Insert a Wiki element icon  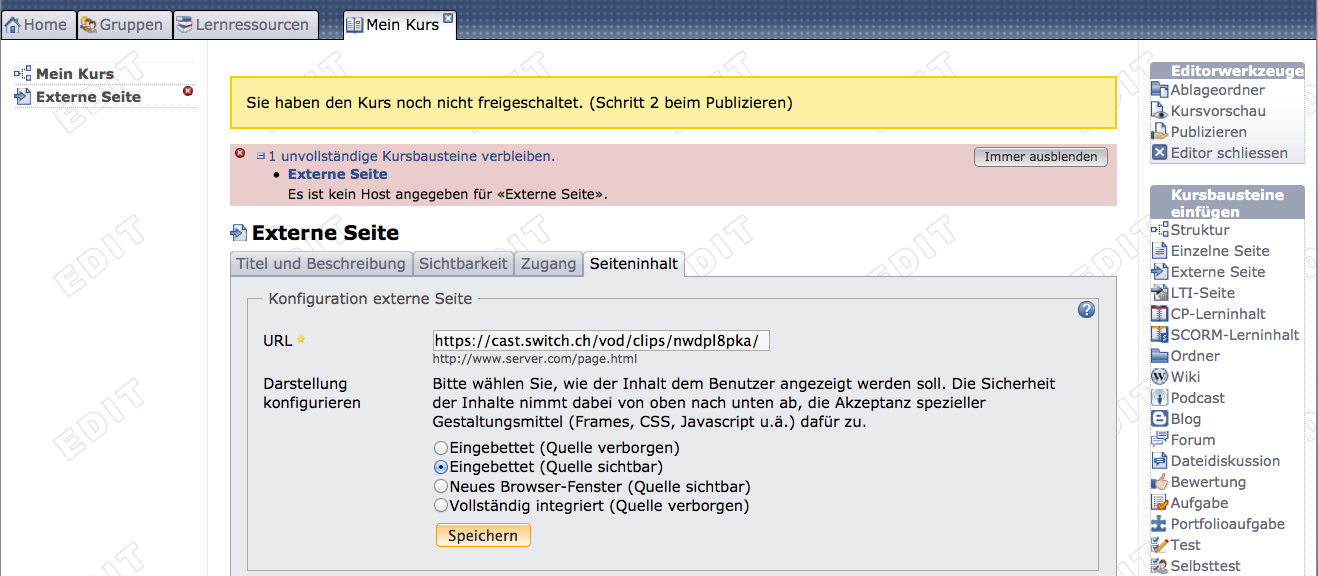(x=1159, y=377)
